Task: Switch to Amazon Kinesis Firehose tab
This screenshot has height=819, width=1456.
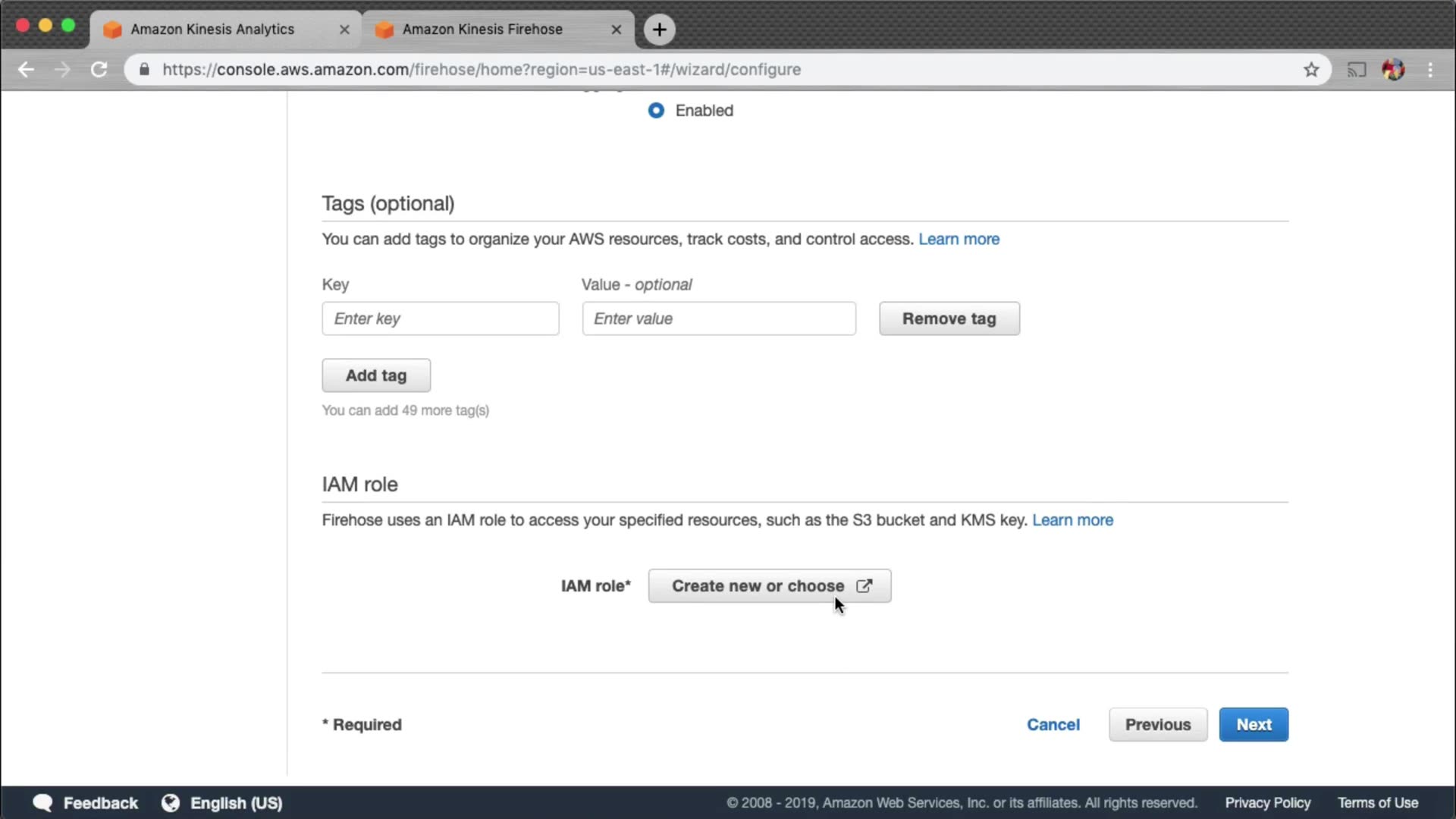Action: 482,30
